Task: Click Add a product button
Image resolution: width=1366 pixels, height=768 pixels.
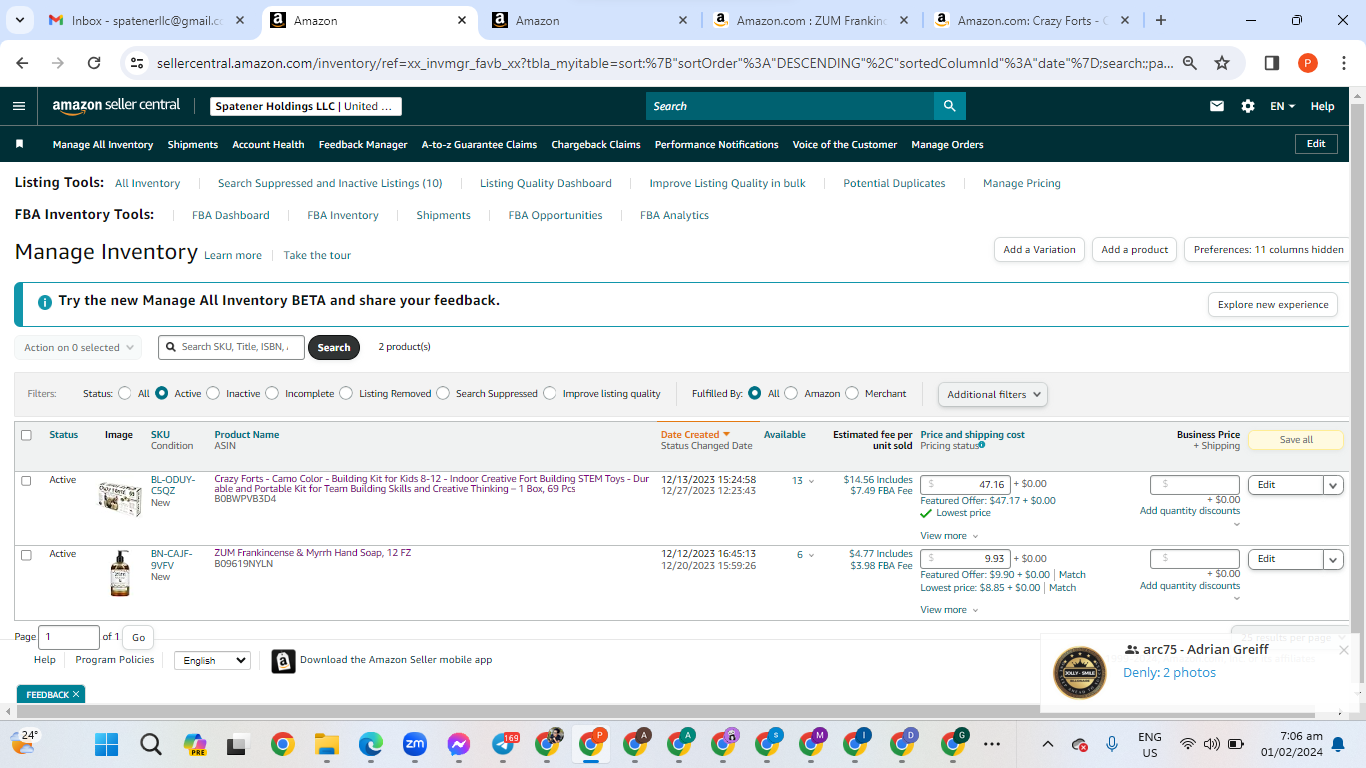Action: click(1135, 249)
